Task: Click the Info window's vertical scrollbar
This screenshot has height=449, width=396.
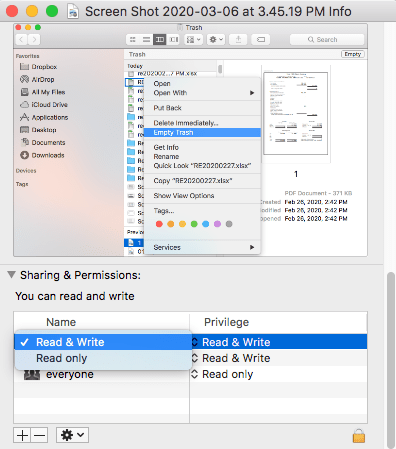Action: coord(391,359)
